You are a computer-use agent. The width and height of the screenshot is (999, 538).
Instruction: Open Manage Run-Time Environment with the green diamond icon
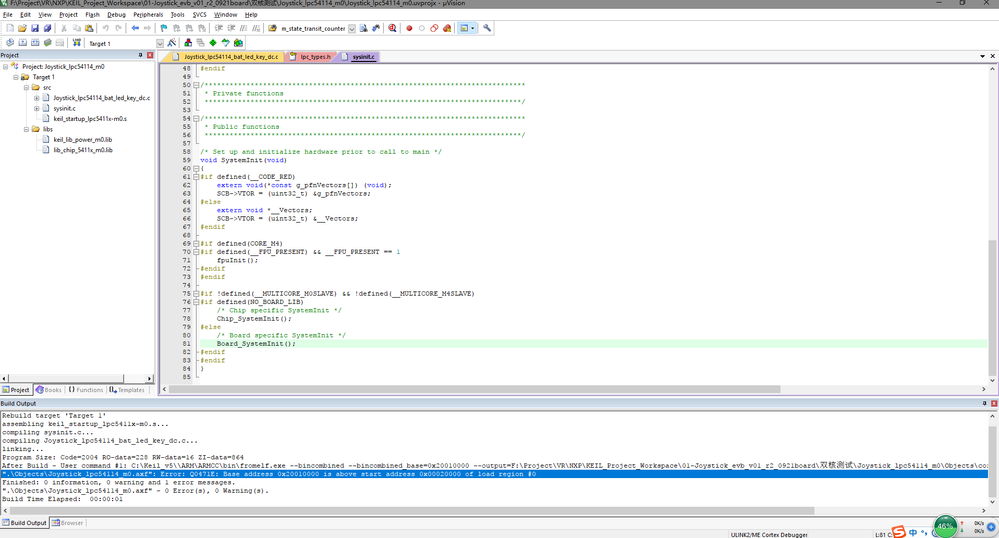pyautogui.click(x=213, y=43)
